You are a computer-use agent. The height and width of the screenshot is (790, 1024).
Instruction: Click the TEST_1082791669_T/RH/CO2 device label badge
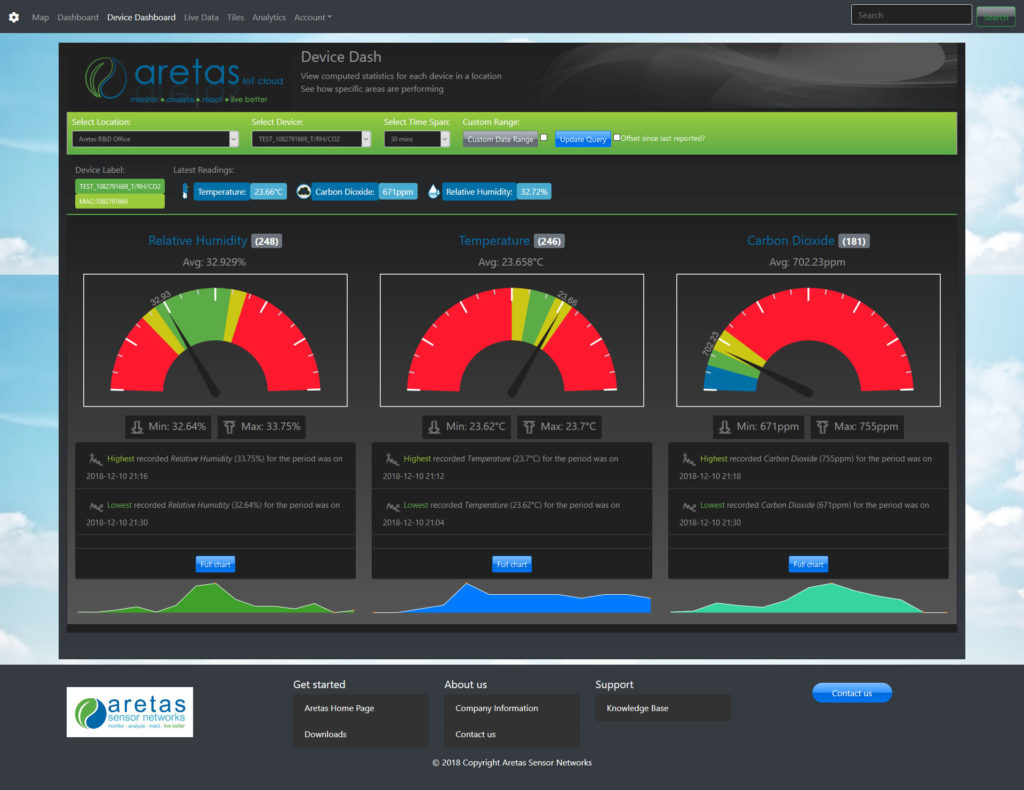coord(120,187)
